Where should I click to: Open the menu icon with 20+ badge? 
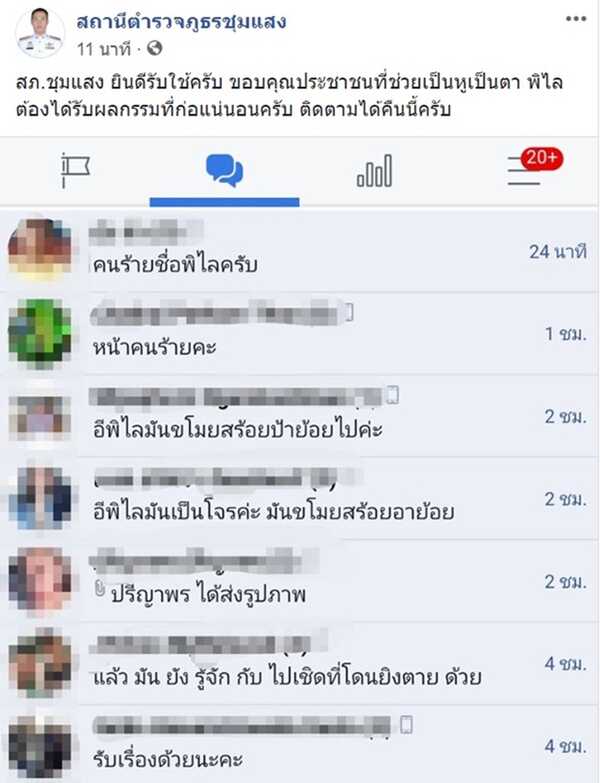click(x=524, y=171)
